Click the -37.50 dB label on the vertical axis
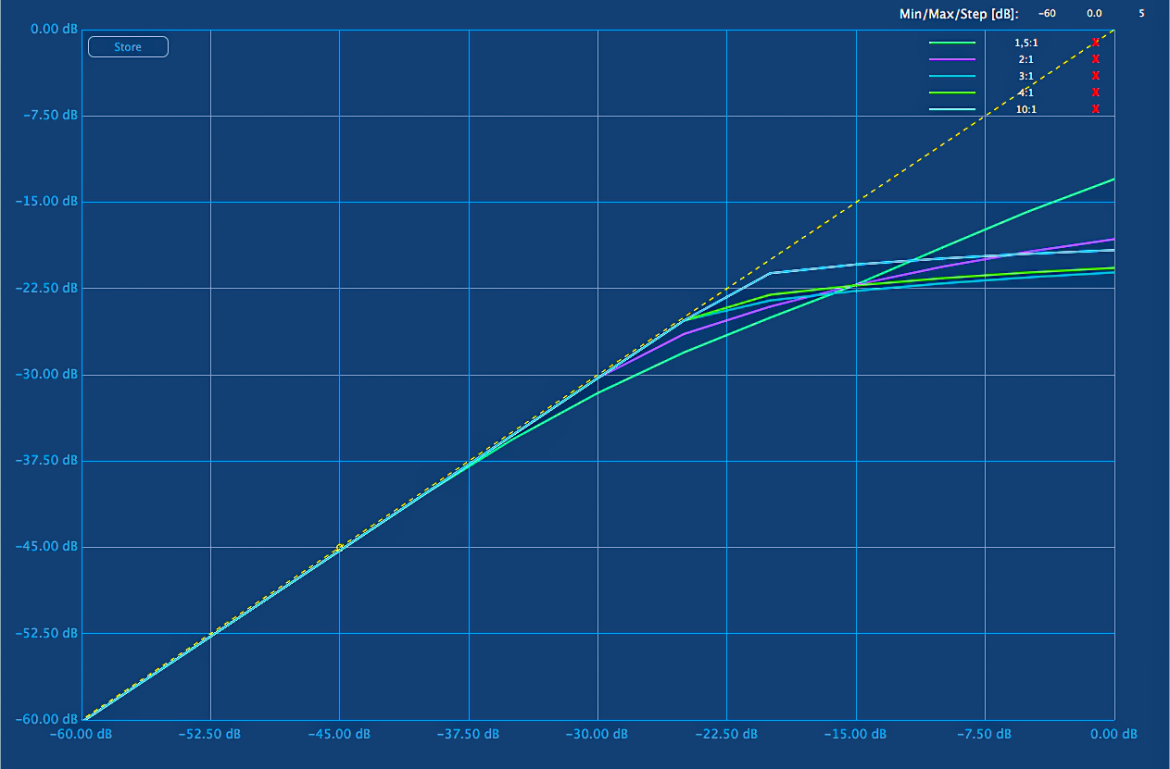 (47, 460)
